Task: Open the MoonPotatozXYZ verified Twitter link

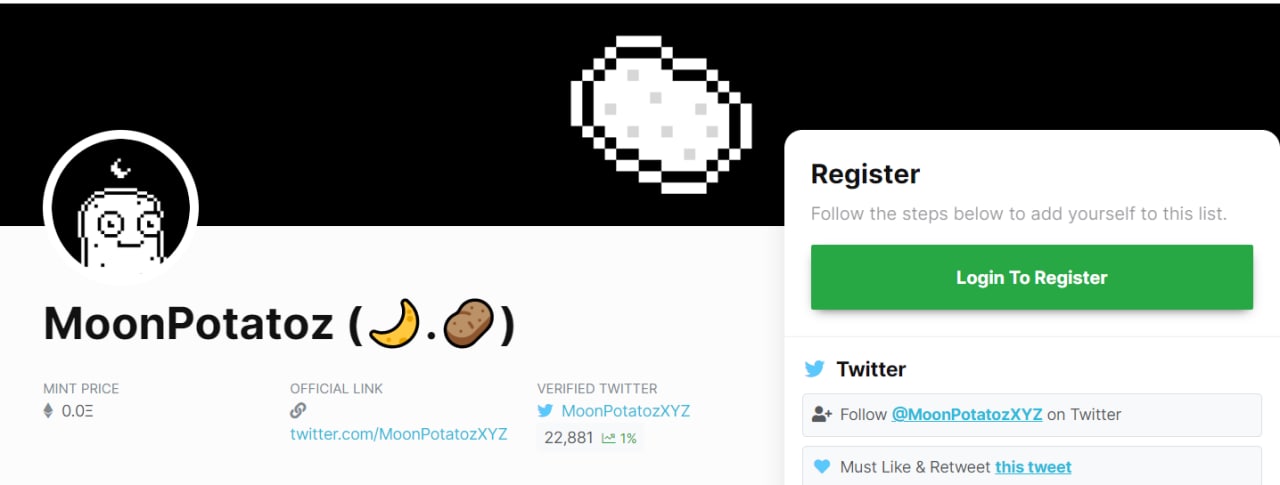Action: point(626,411)
